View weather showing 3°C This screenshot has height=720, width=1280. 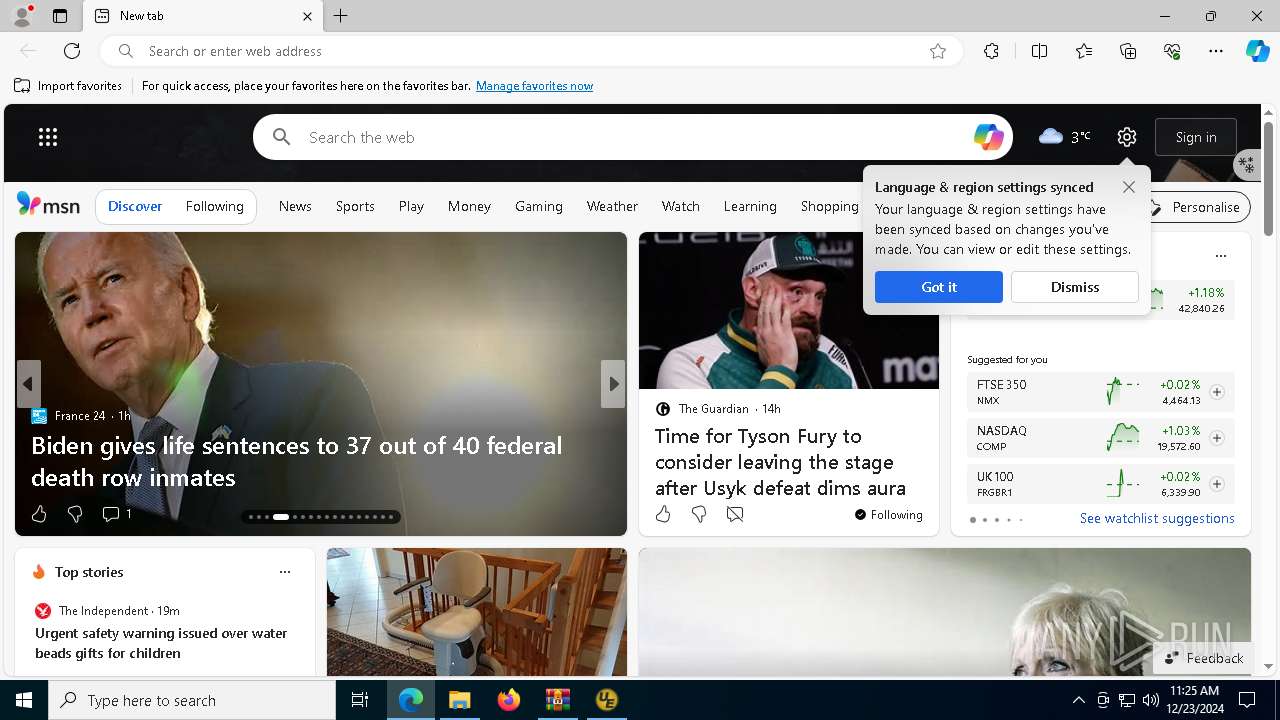[1064, 137]
